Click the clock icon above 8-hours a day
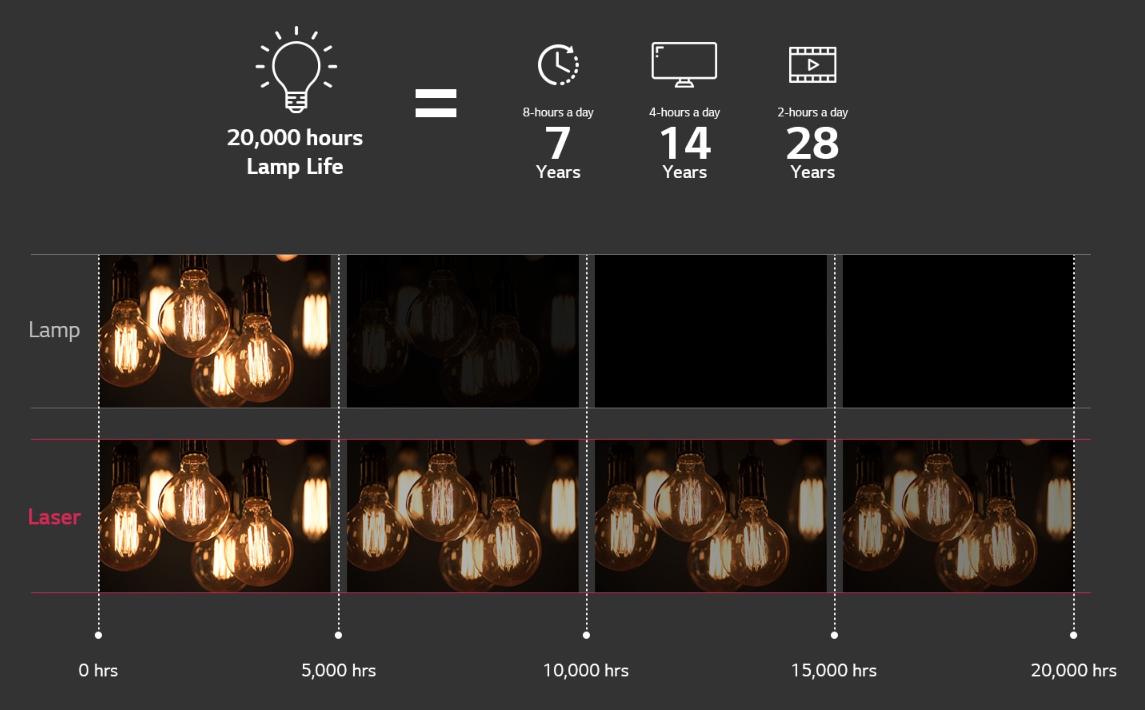This screenshot has height=710, width=1145. 557,65
